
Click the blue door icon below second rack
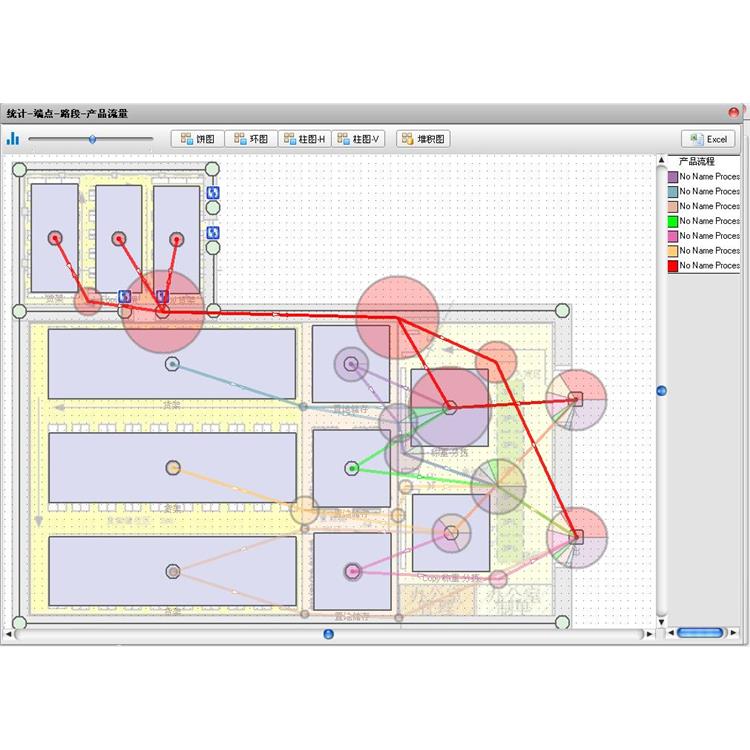coord(124,297)
